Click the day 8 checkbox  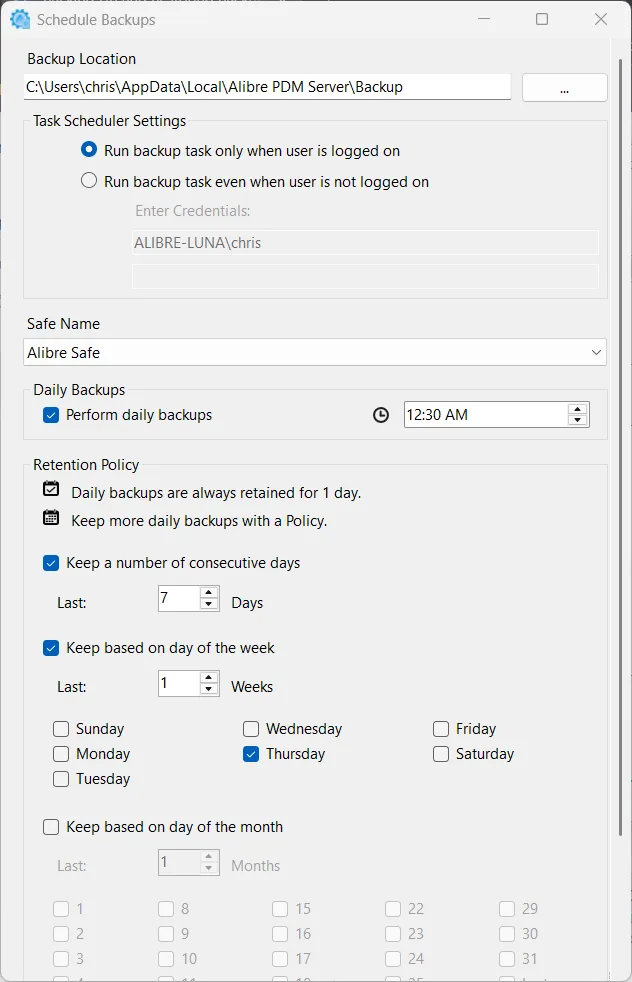click(165, 909)
